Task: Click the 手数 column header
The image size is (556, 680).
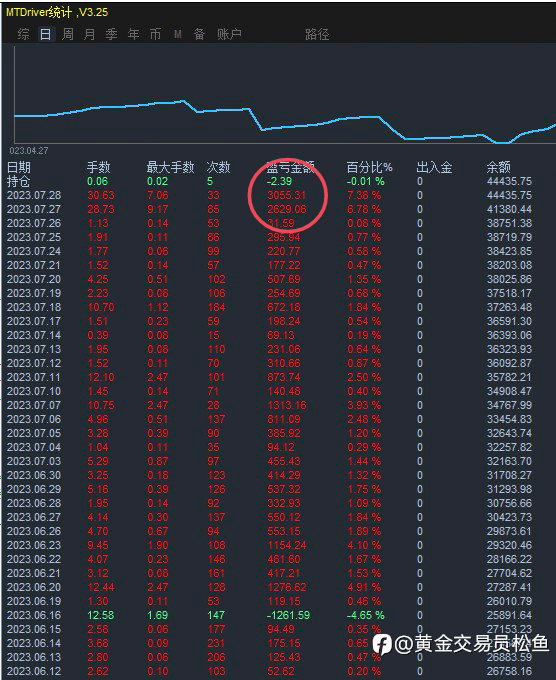Action: coord(98,167)
